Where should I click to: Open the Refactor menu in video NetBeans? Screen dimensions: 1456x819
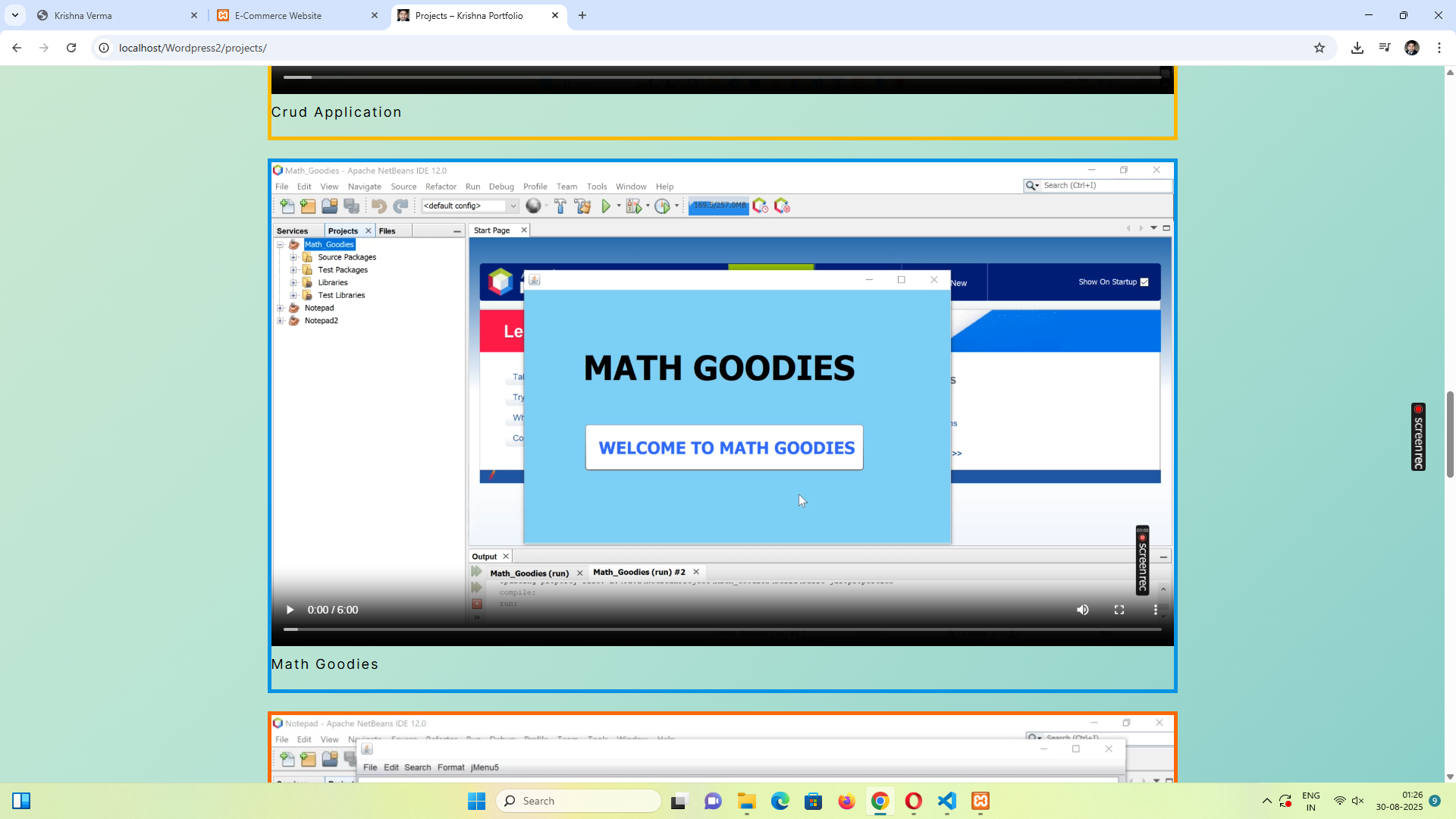tap(441, 187)
